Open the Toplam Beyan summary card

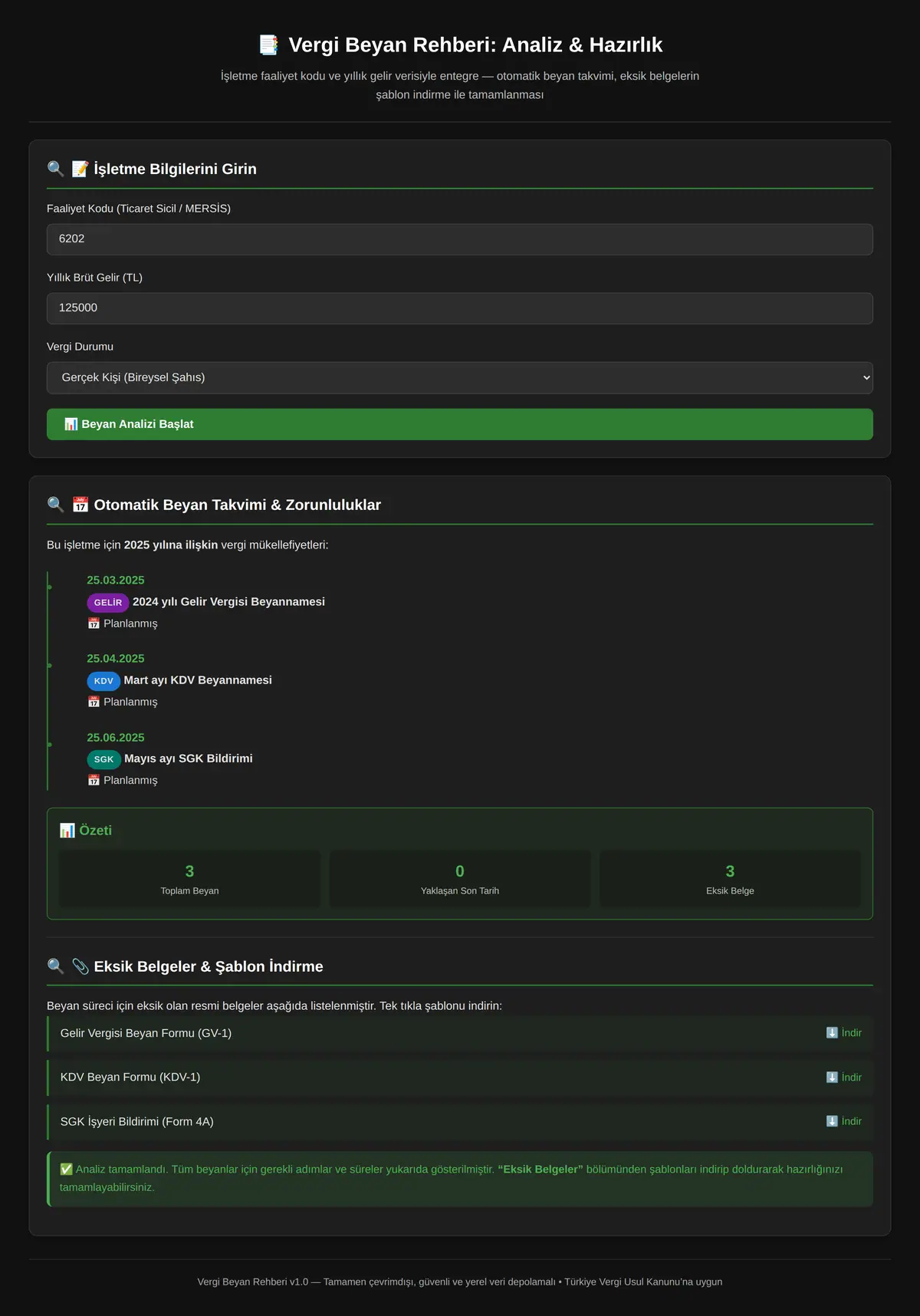pos(189,879)
